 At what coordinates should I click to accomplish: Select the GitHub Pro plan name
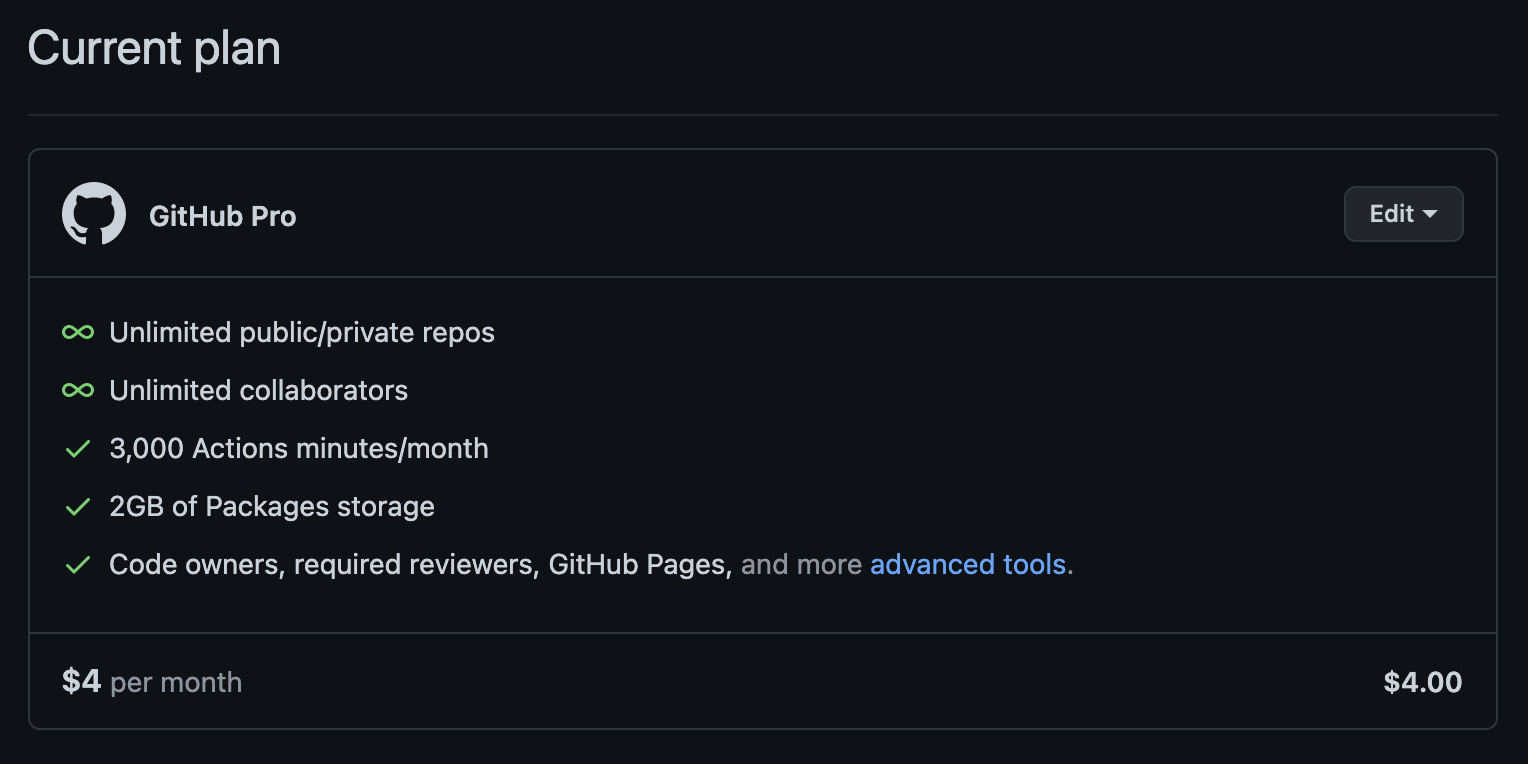tap(223, 217)
